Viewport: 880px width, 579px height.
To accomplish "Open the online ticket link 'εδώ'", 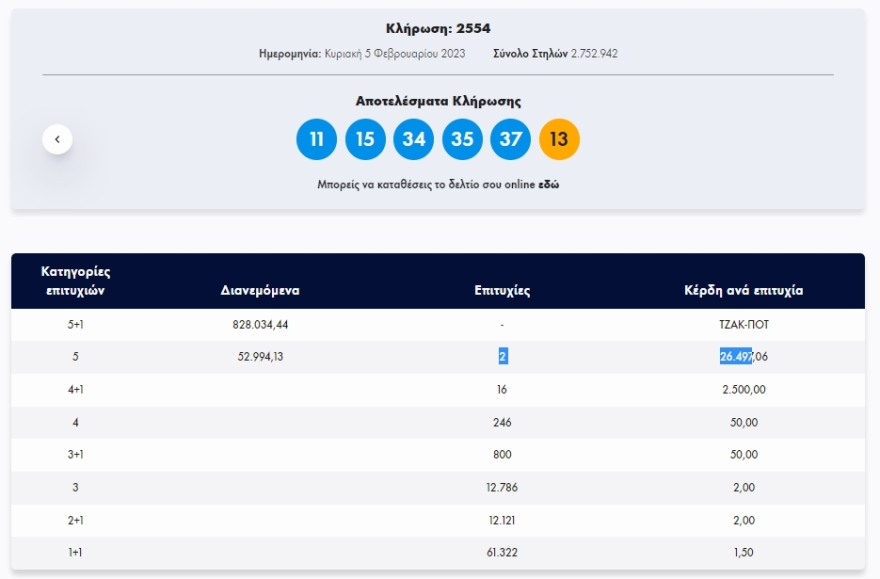I will click(548, 185).
